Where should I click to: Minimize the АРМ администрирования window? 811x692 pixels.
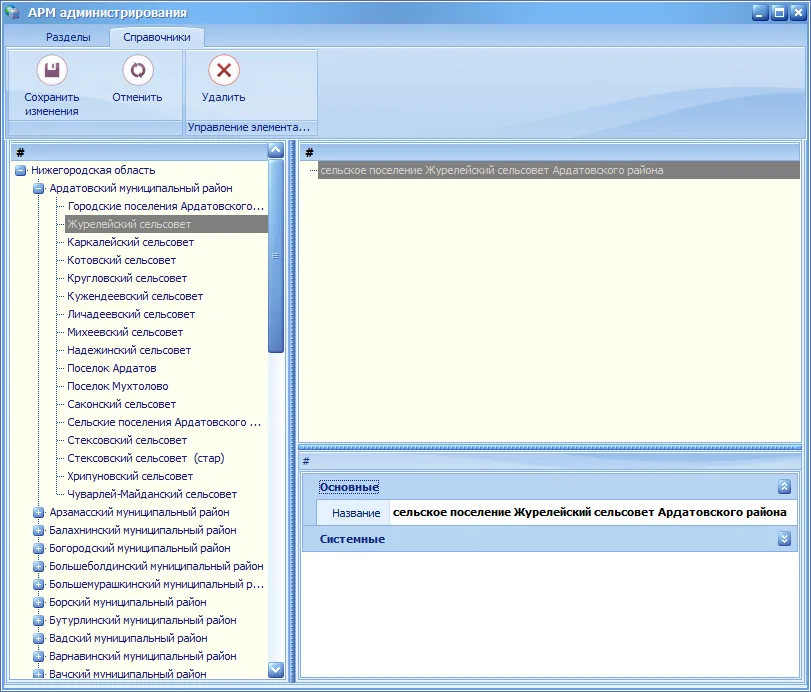(760, 12)
